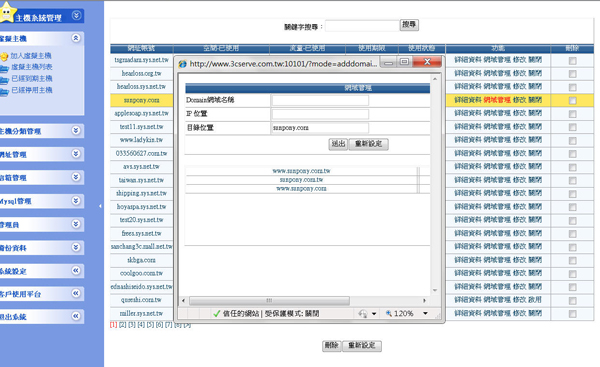Expand the 網址管理 sidebar section
600x367 pixels.
[x=76, y=154]
